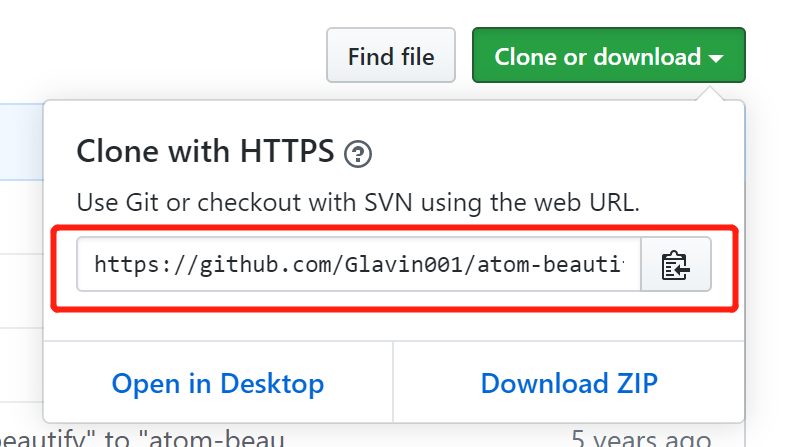Copy the clone URL to clipboard
Viewport: 795px width, 447px height.
[x=676, y=265]
